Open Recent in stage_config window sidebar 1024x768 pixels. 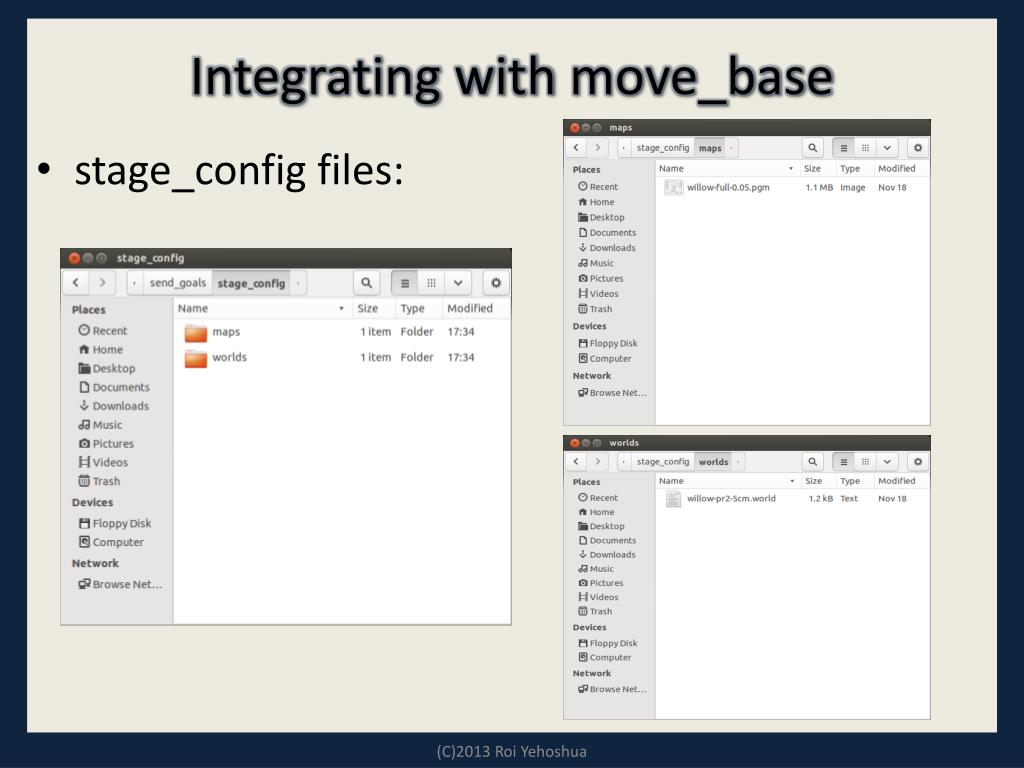103,330
